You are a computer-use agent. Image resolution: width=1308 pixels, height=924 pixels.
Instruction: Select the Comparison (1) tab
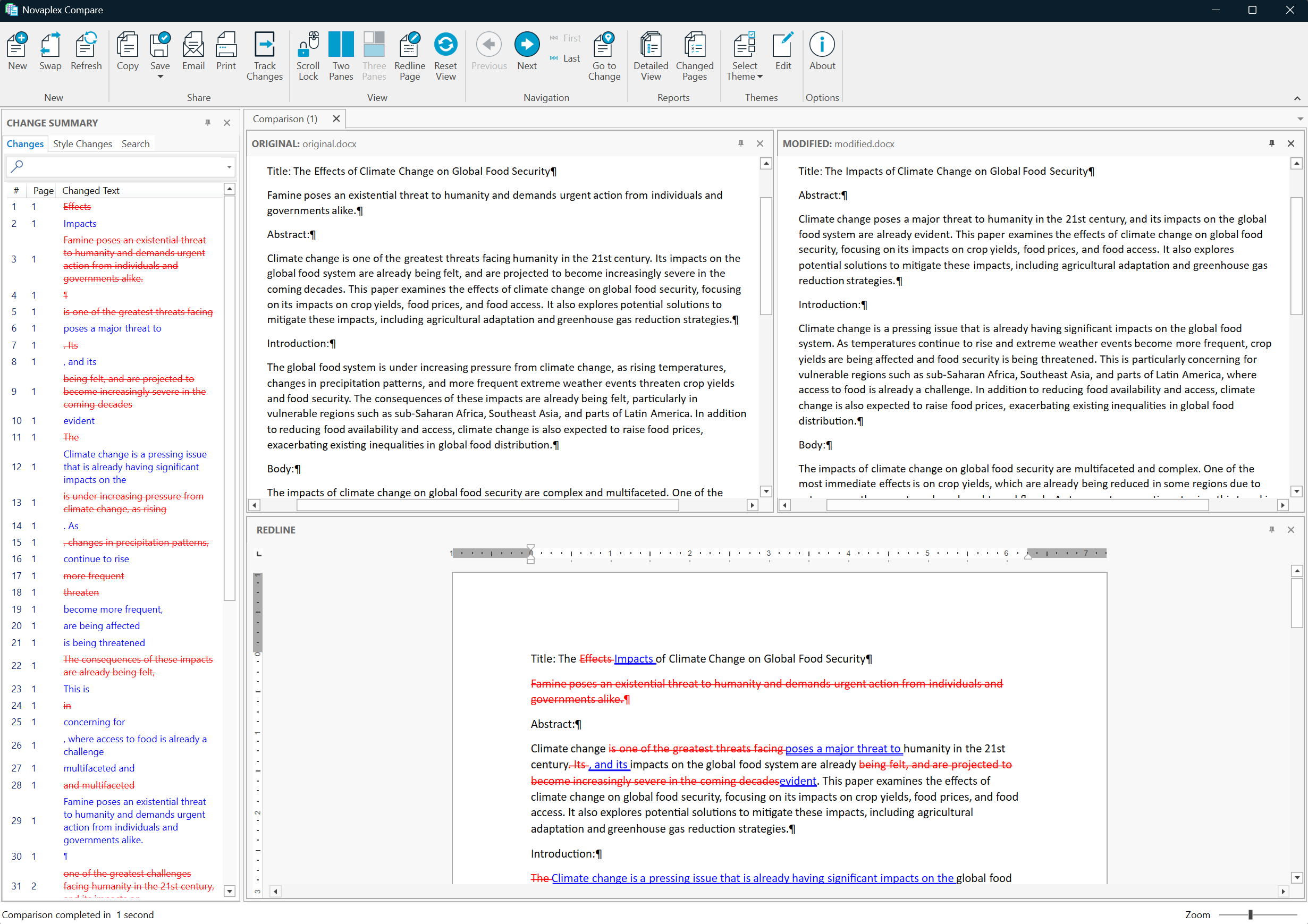[285, 118]
